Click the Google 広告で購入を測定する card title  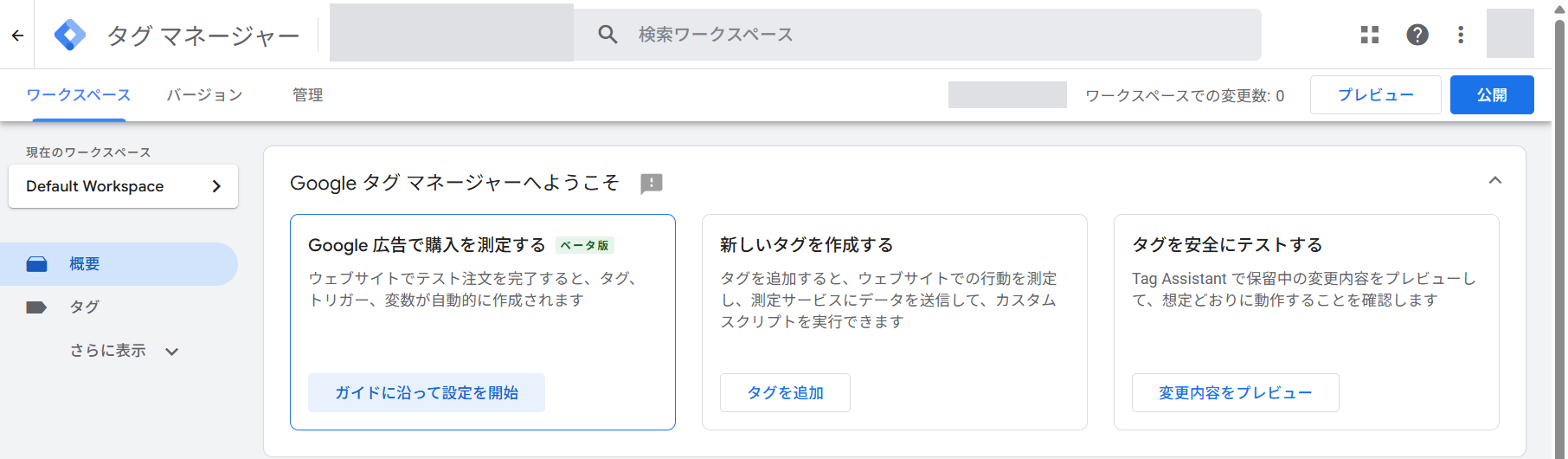[x=427, y=245]
